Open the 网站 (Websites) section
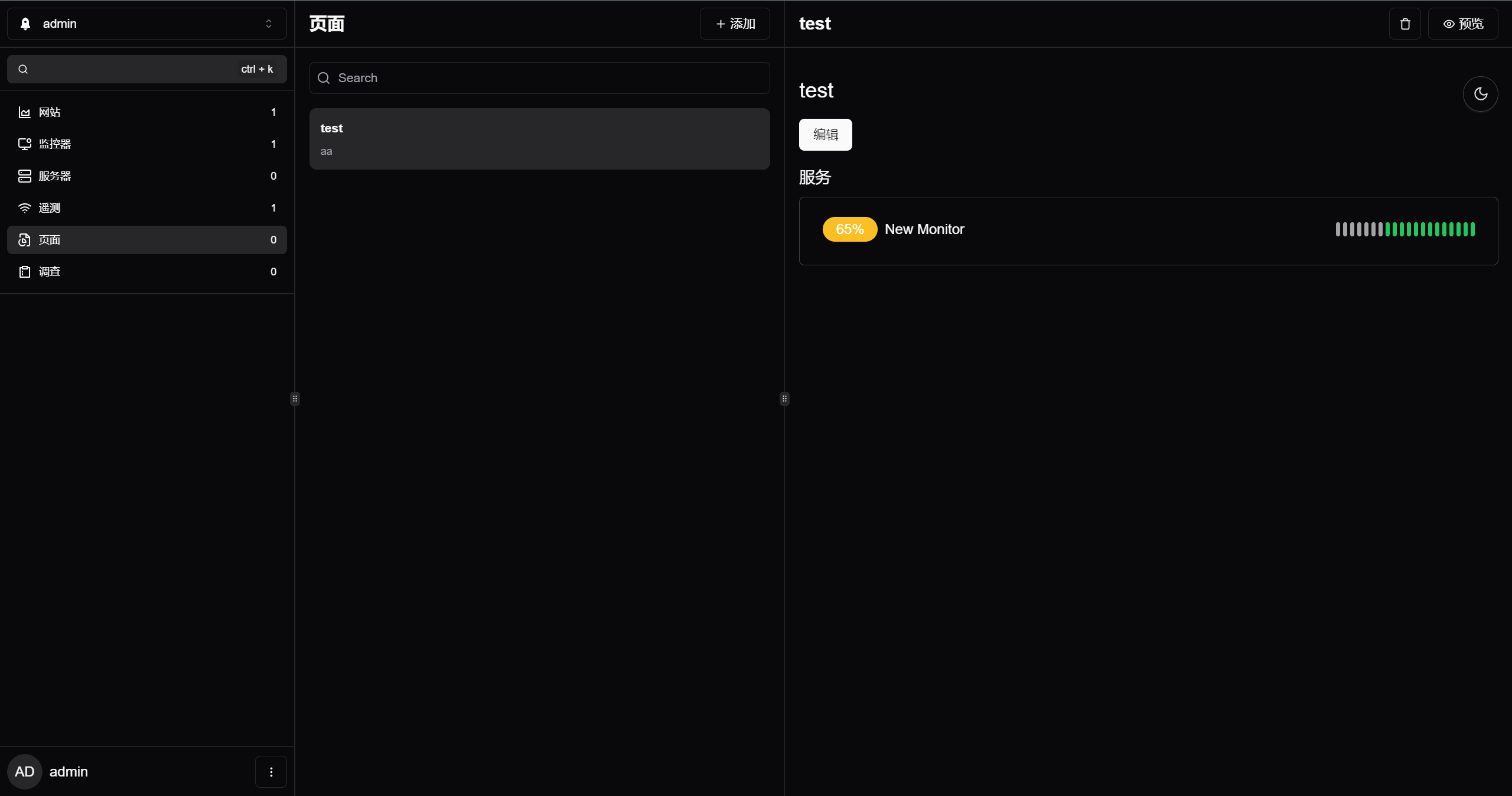This screenshot has height=796, width=1512. click(50, 112)
